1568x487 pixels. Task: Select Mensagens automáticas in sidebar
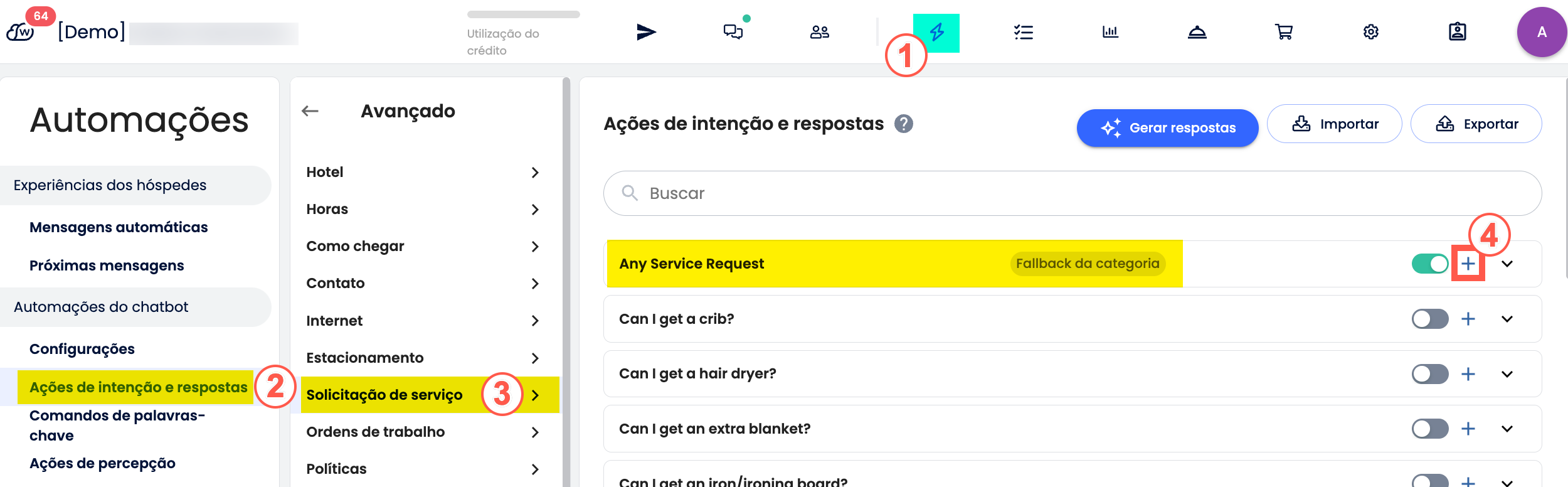[119, 227]
